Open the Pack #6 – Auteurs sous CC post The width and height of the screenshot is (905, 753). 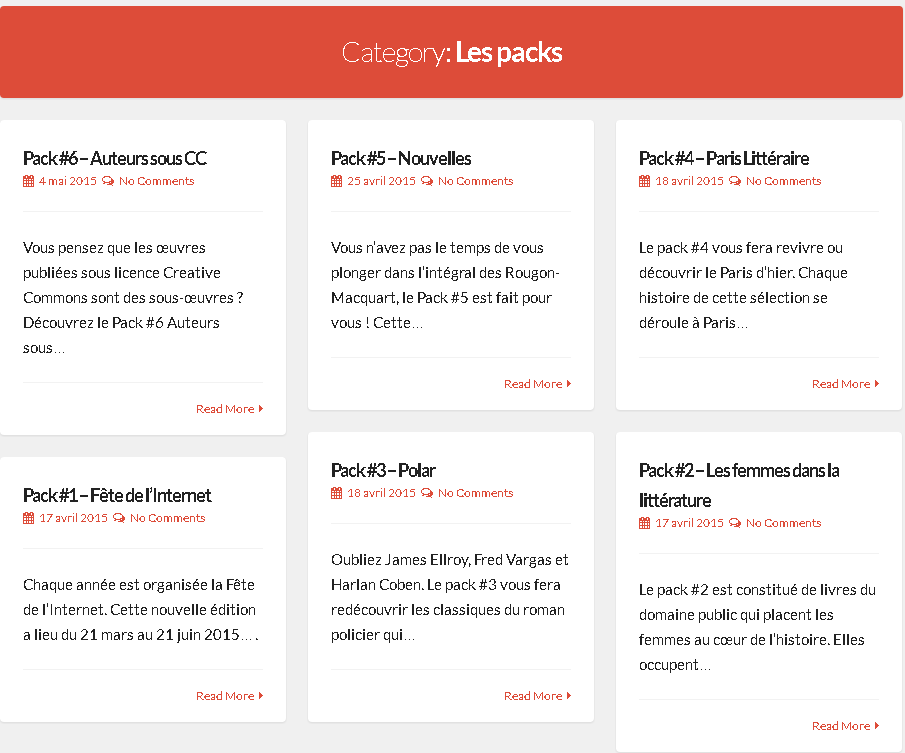(x=115, y=158)
